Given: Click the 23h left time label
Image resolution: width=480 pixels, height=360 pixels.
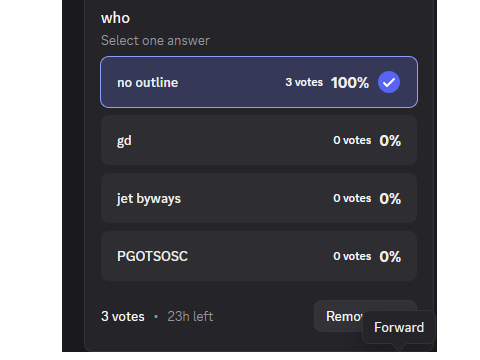Looking at the screenshot, I should tap(190, 316).
